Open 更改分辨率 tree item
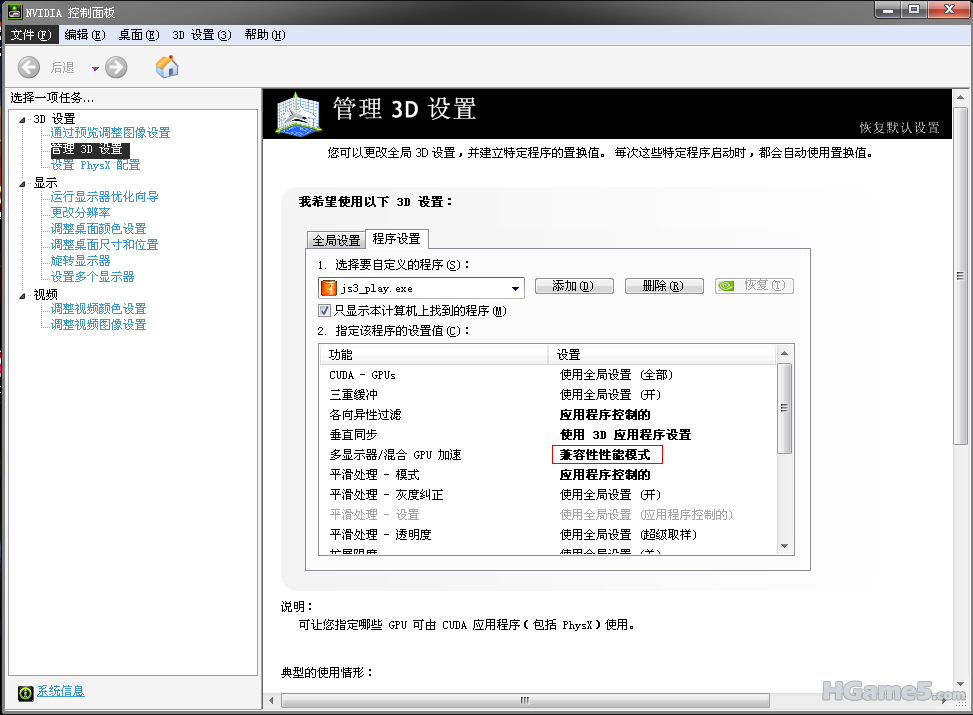973x715 pixels. point(80,213)
